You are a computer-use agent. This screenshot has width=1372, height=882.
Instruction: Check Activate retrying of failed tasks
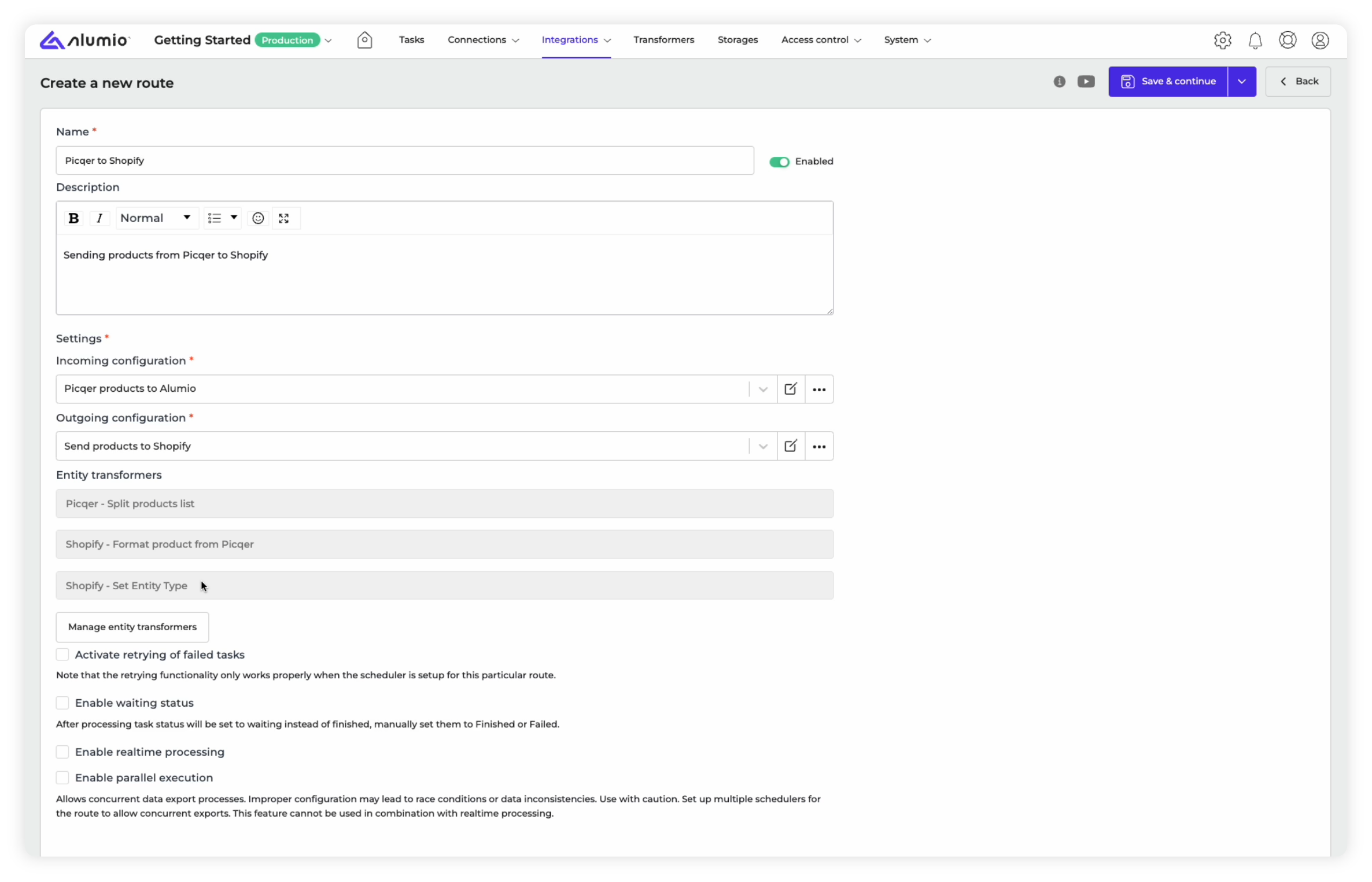(62, 655)
